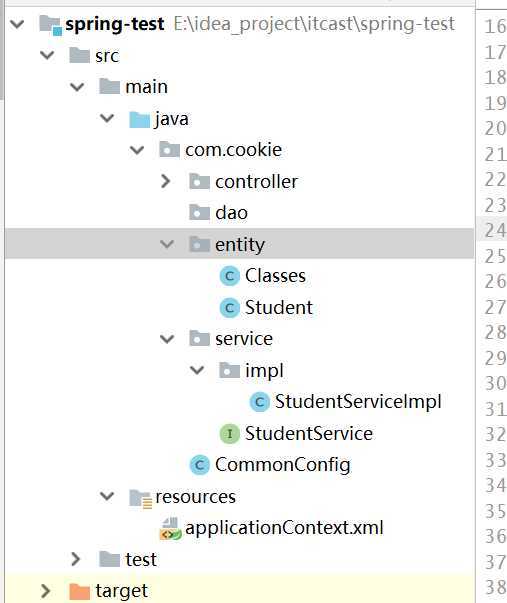
Task: Collapse the src folder arrow
Action: coord(47,55)
